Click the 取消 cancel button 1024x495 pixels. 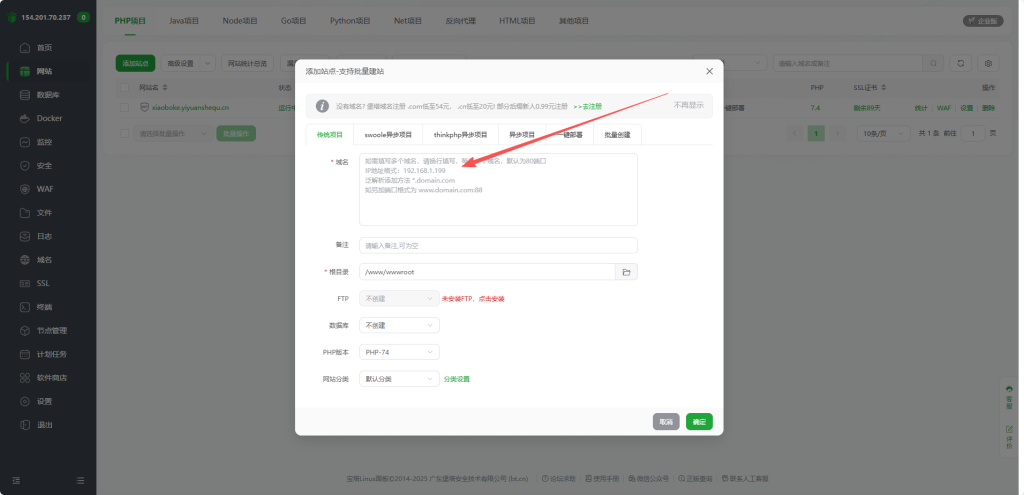tap(666, 422)
